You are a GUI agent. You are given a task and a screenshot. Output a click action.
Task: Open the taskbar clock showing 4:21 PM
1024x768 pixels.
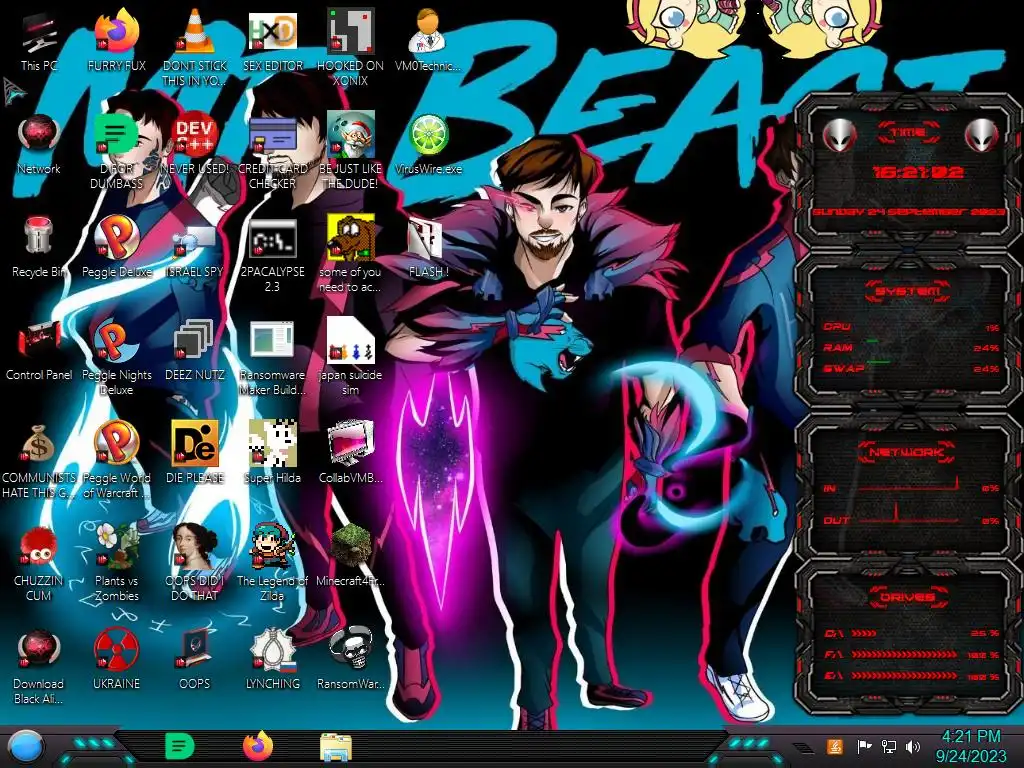tap(970, 746)
